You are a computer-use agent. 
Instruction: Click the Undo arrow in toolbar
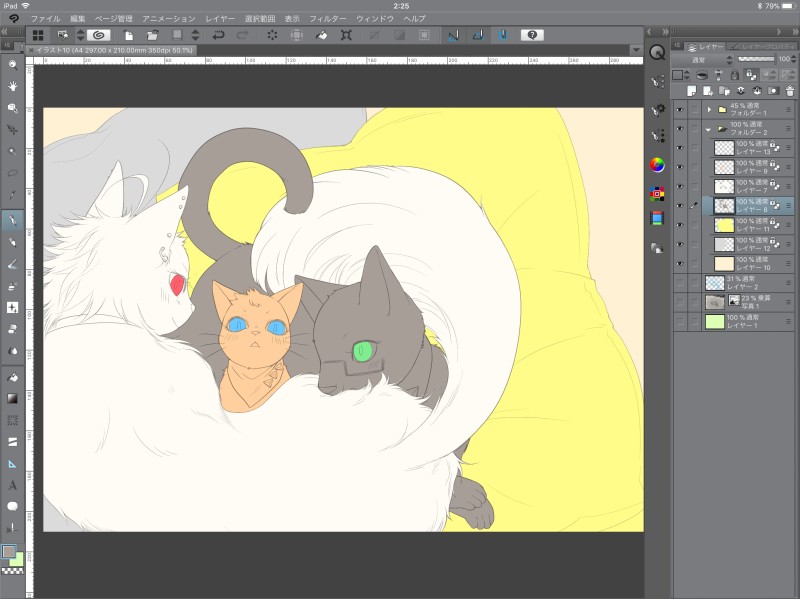coord(219,35)
